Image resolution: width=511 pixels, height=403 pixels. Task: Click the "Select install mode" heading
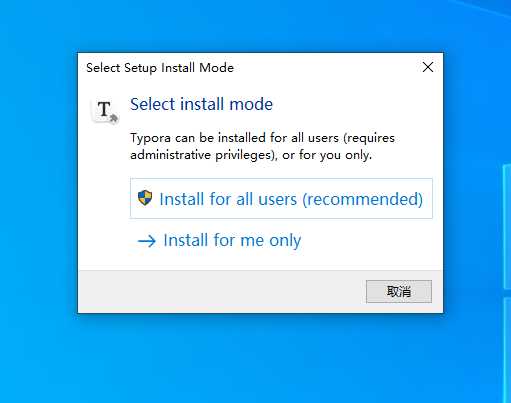click(201, 104)
